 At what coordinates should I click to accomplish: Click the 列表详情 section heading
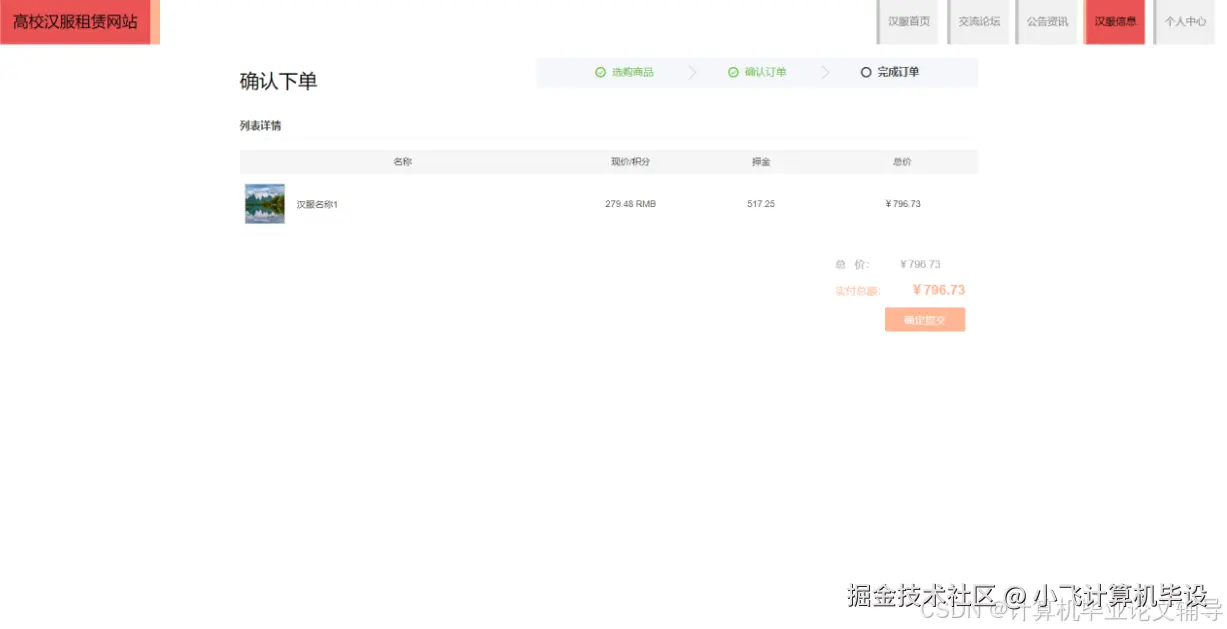(x=260, y=126)
